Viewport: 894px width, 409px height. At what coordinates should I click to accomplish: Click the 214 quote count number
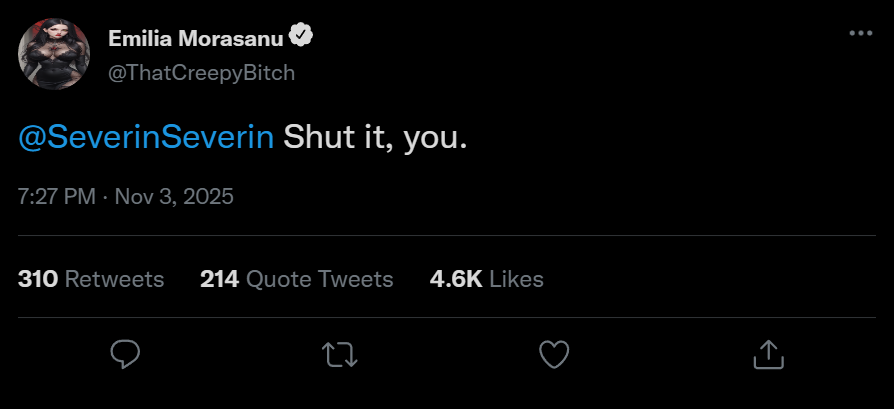219,279
